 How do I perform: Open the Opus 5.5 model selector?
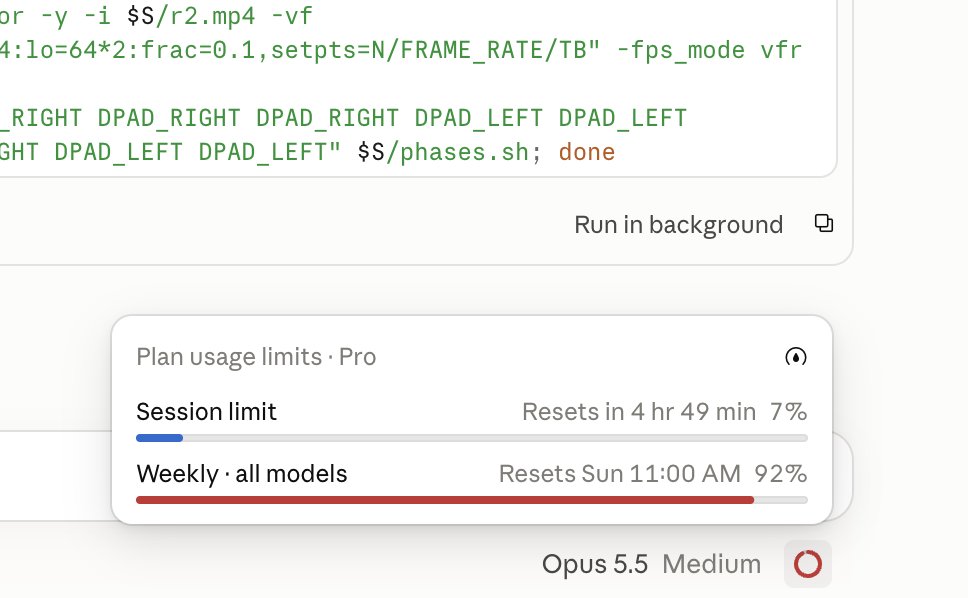click(x=595, y=564)
